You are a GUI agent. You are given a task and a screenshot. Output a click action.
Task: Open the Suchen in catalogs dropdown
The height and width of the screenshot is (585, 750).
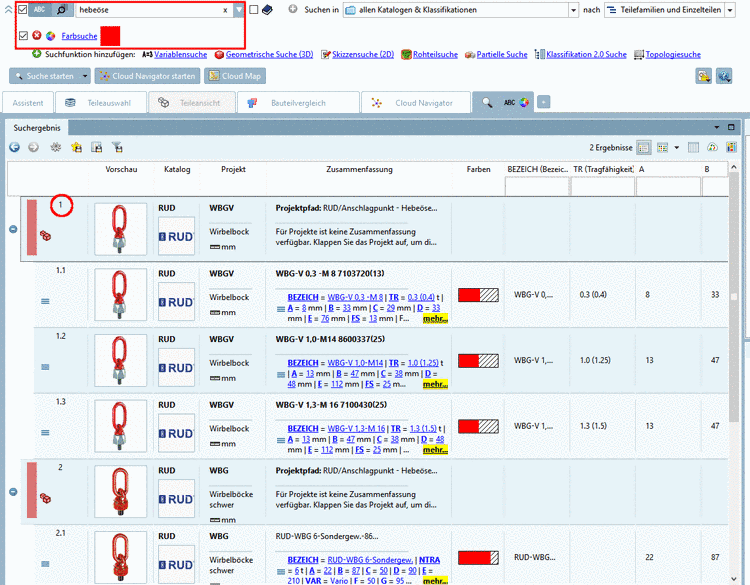[x=574, y=10]
